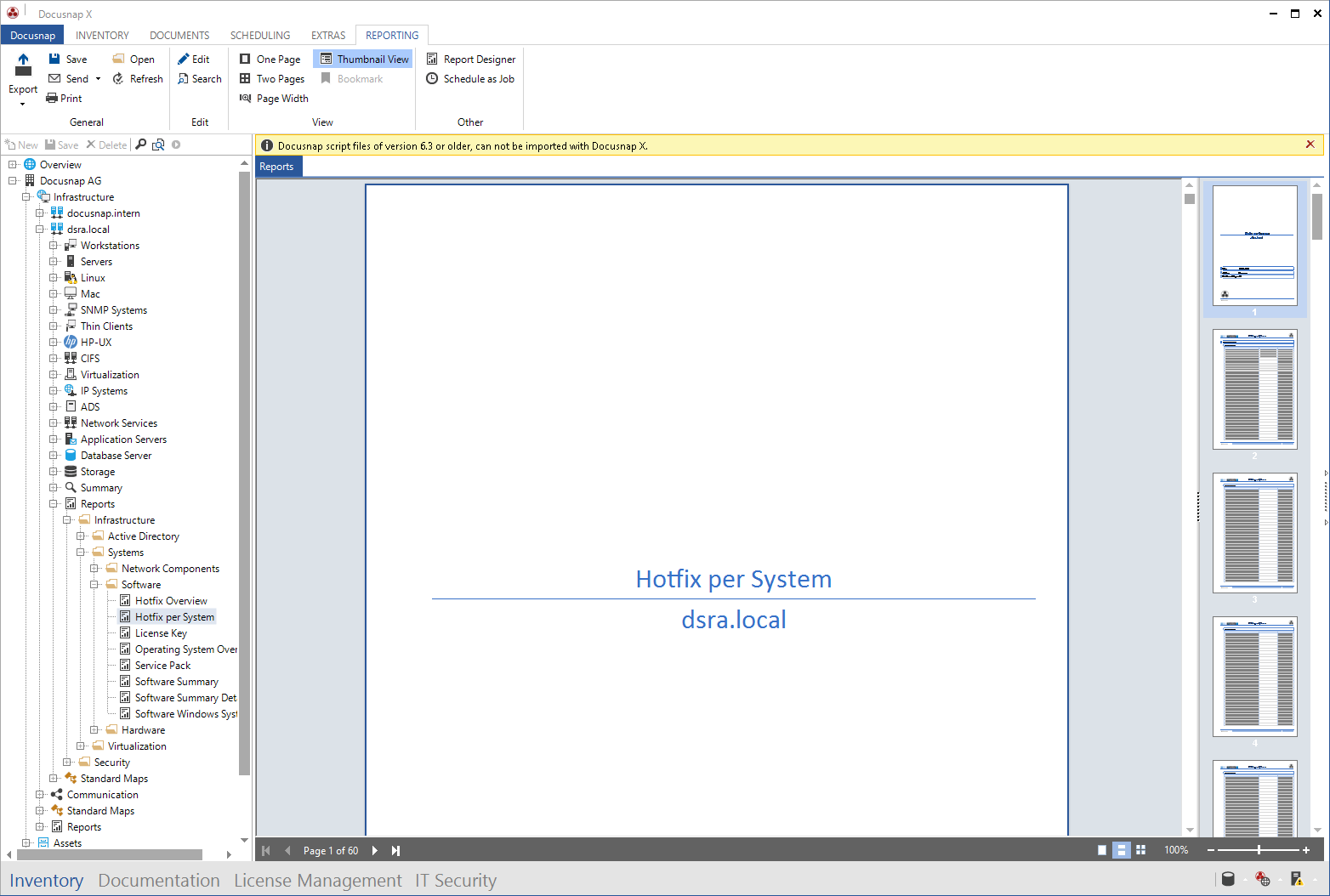Select the SNMP Systems tree item

[114, 310]
